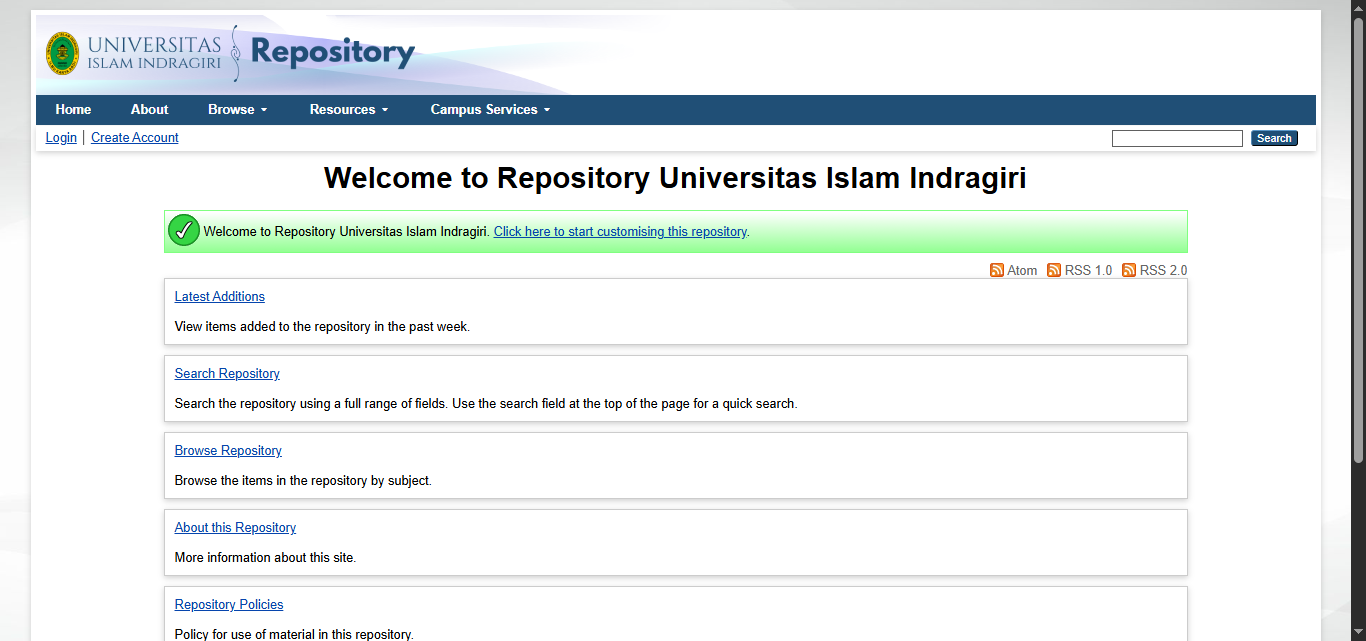This screenshot has width=1366, height=641.
Task: Open the Latest Additions page
Action: tap(219, 296)
